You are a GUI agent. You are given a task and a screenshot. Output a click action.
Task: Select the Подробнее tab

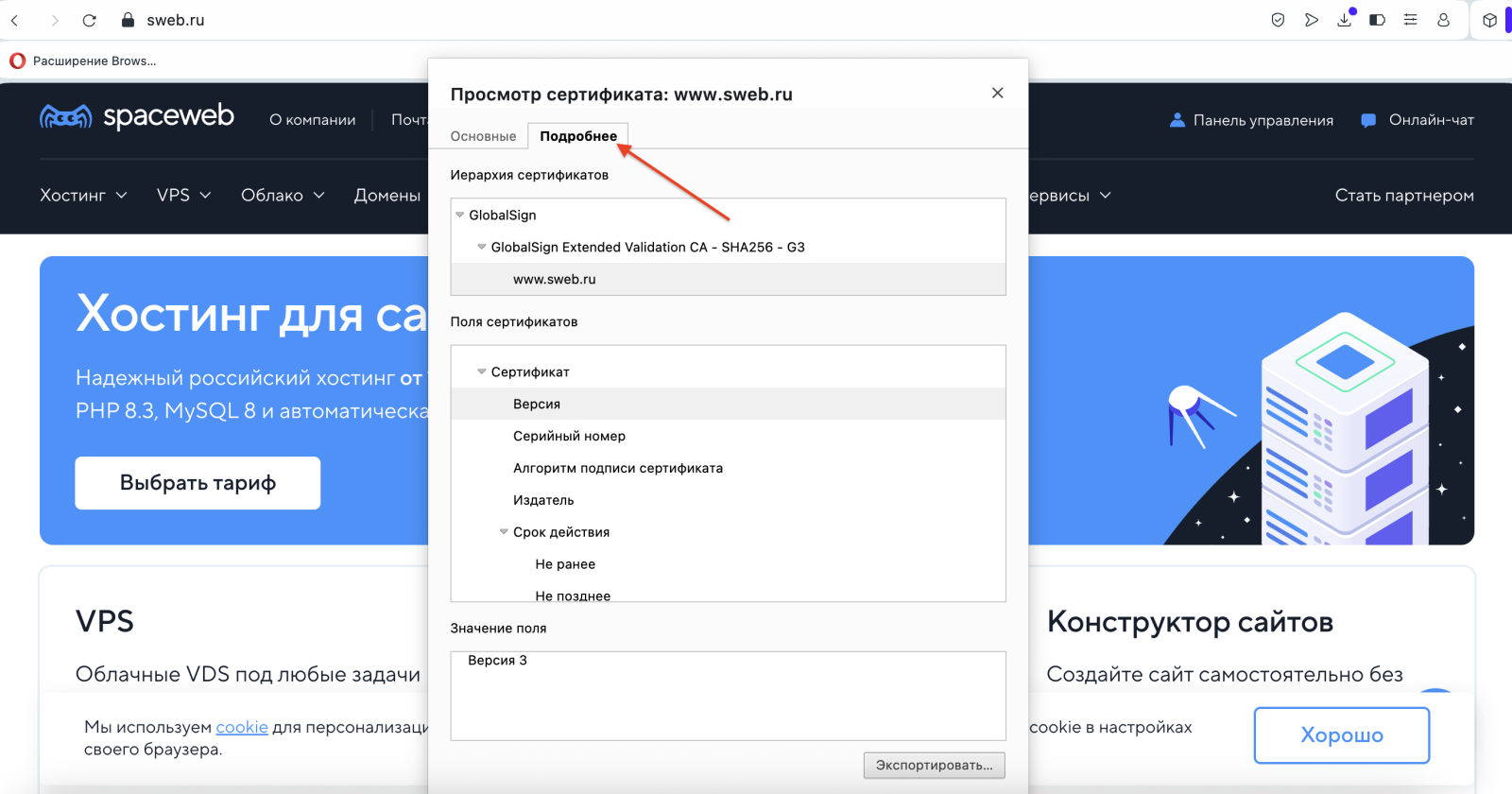(x=577, y=136)
